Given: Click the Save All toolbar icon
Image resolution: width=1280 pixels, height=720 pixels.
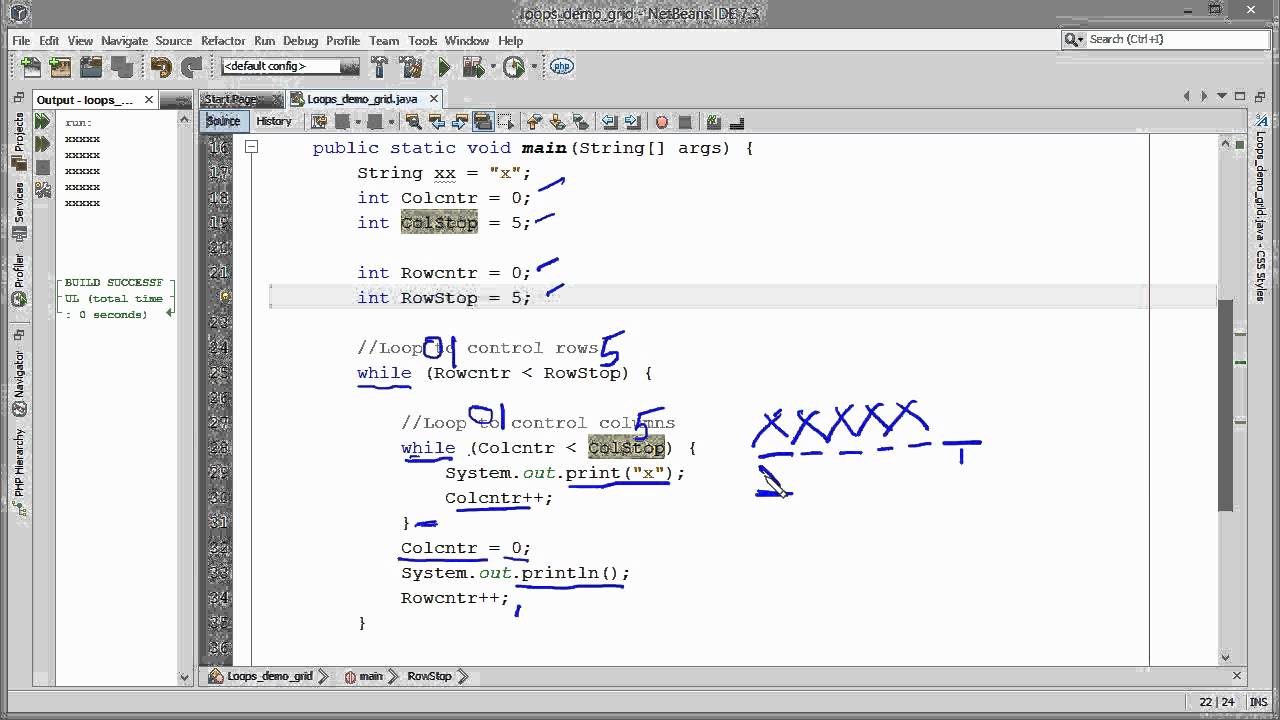Looking at the screenshot, I should click(x=122, y=67).
